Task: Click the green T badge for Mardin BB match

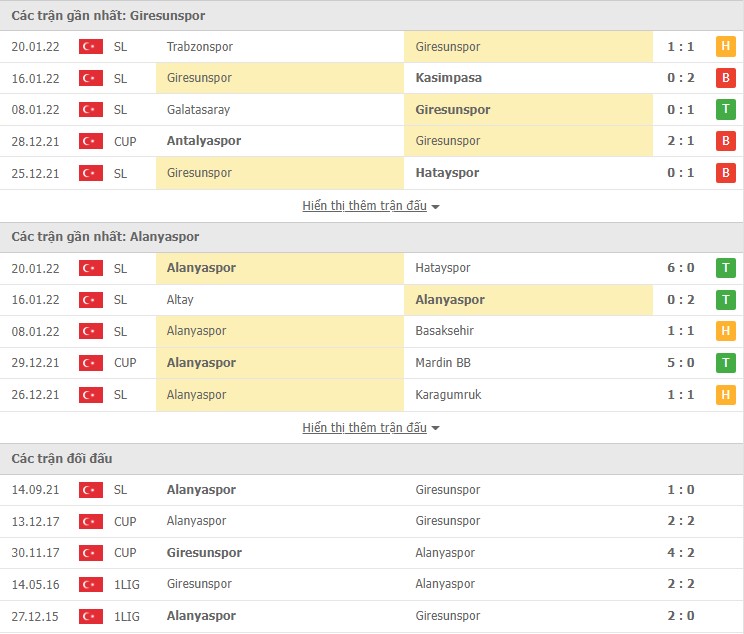Action: pyautogui.click(x=725, y=363)
